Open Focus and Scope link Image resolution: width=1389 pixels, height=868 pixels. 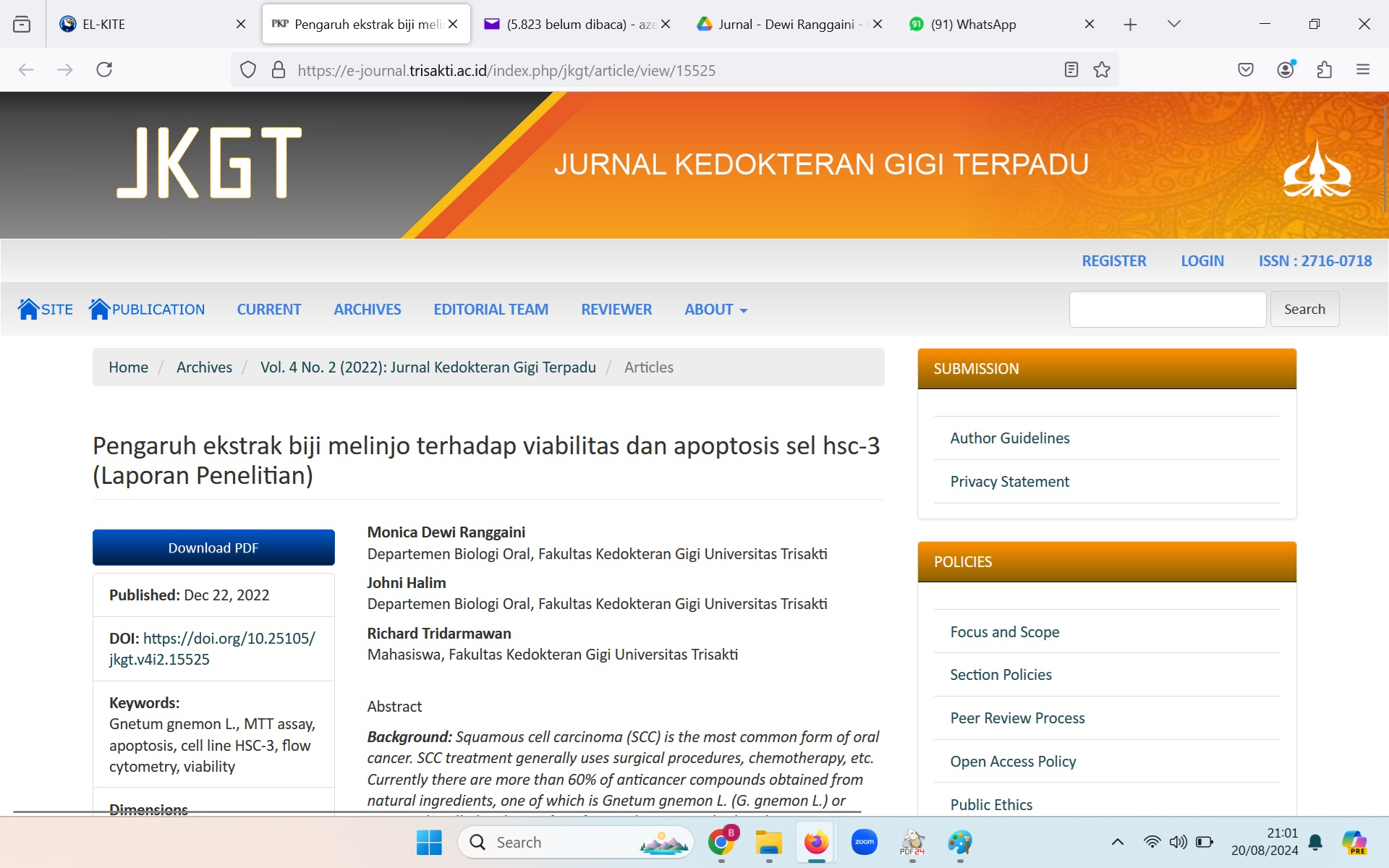tap(1005, 632)
